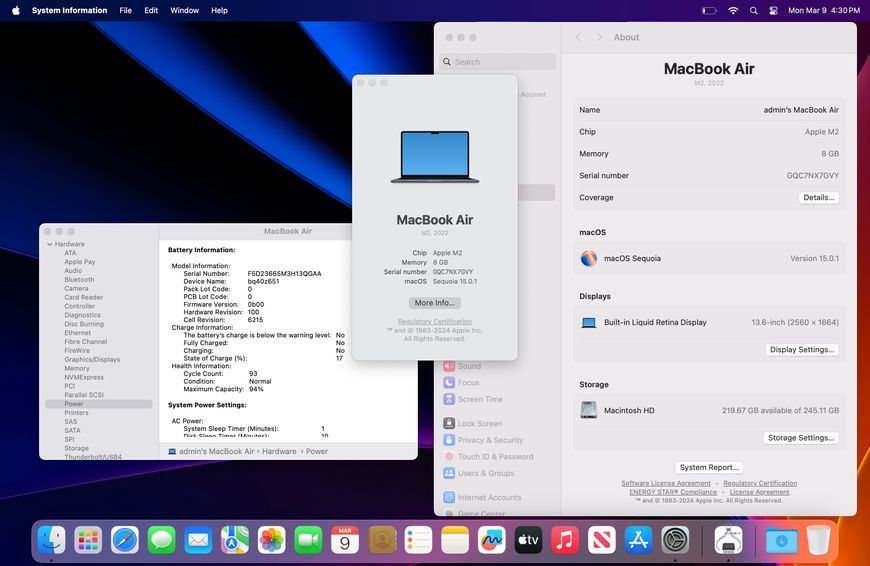This screenshot has width=870, height=566.
Task: Open the Trash from the Dock
Action: coord(818,539)
